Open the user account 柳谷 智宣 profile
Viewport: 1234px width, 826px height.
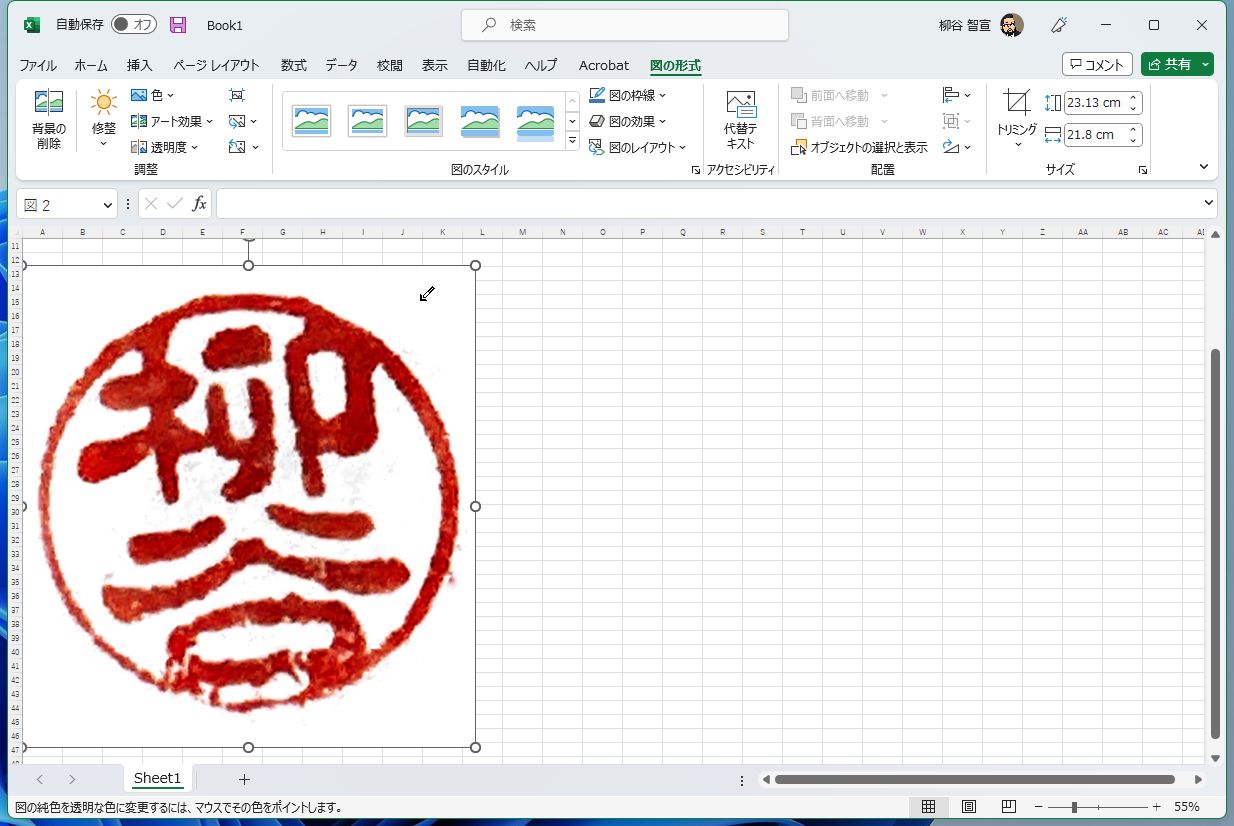click(981, 25)
